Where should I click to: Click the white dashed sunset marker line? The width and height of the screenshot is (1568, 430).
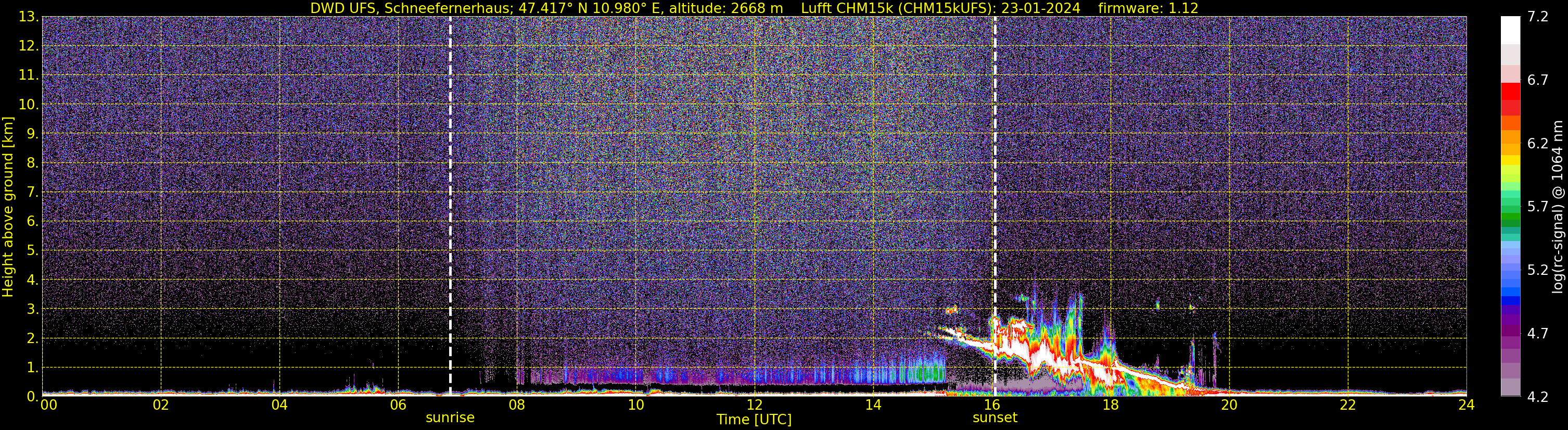pyautogui.click(x=995, y=207)
